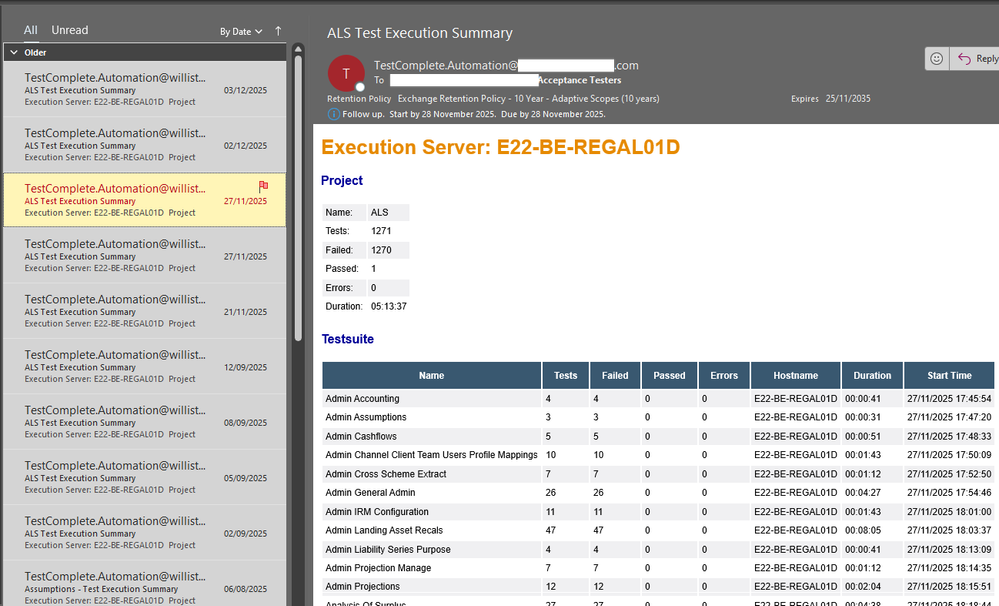
Task: Reverse sort order with the up arrow
Action: coord(278,31)
